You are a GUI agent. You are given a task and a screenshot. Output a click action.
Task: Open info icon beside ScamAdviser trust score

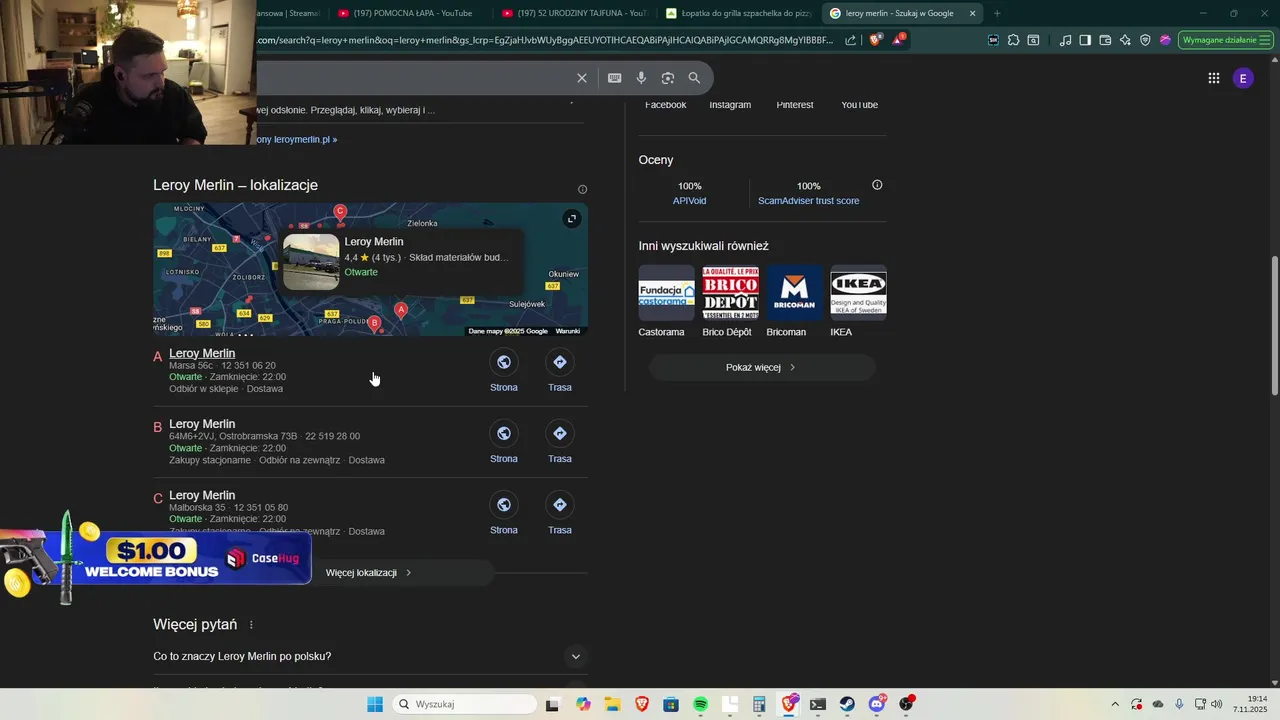tap(877, 185)
